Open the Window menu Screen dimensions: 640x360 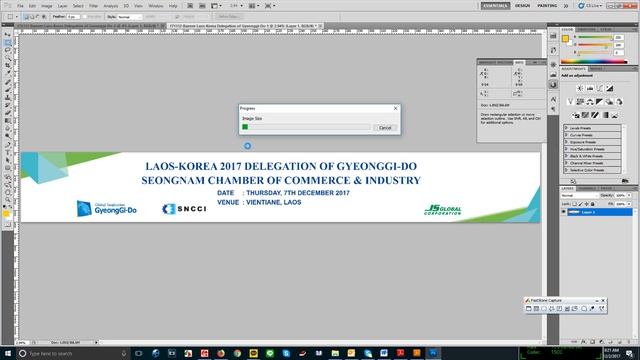click(156, 6)
